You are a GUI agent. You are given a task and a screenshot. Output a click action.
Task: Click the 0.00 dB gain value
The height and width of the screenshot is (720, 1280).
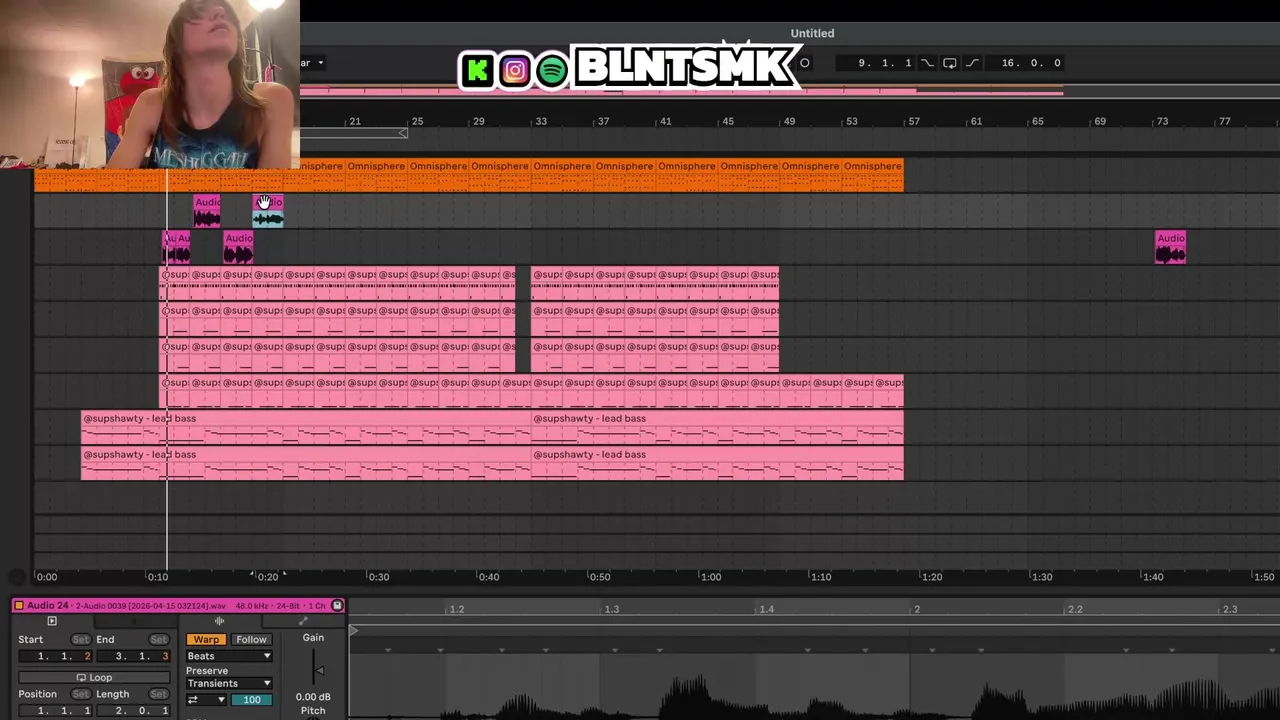pyautogui.click(x=313, y=697)
